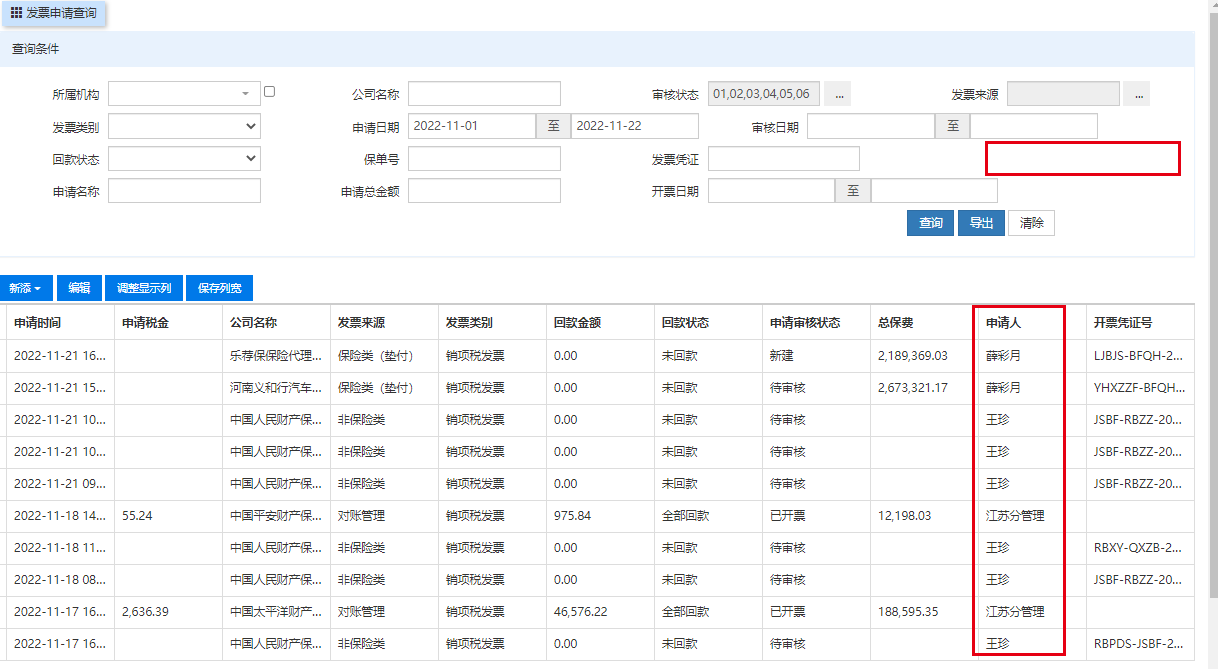Expand the 新添 dropdown button
This screenshot has height=669, width=1218.
26,288
